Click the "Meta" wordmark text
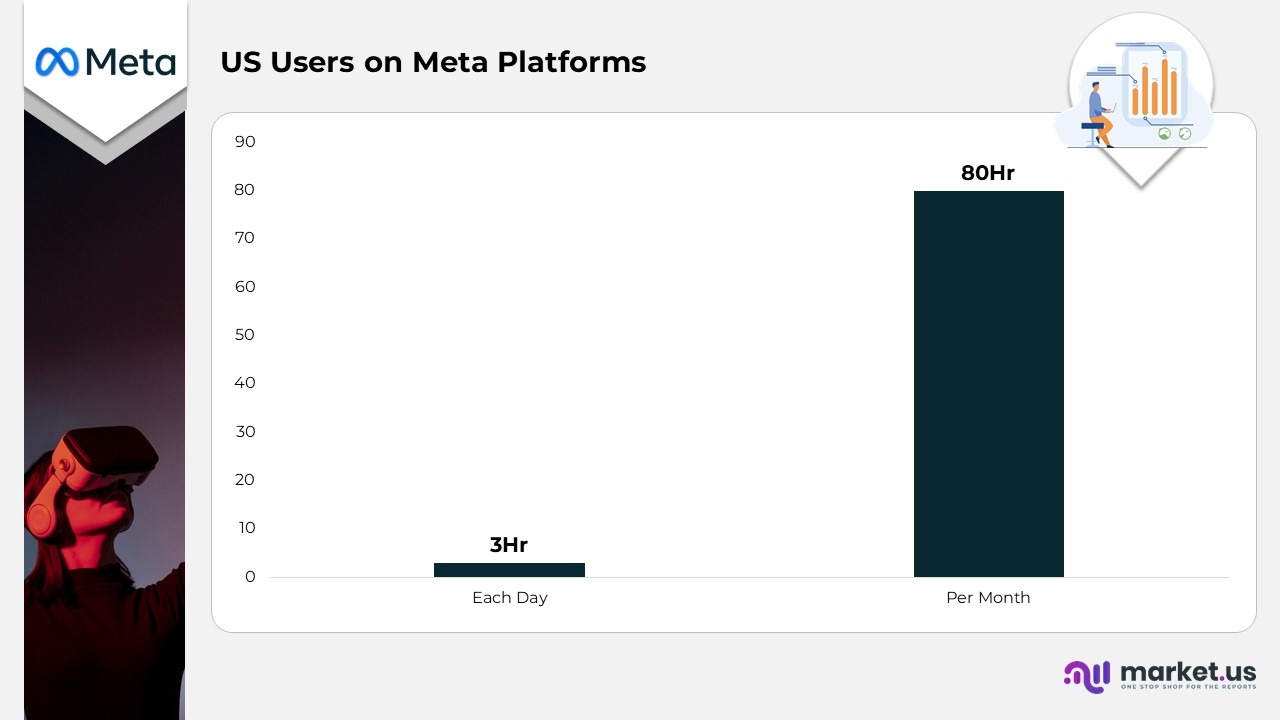 tap(130, 62)
